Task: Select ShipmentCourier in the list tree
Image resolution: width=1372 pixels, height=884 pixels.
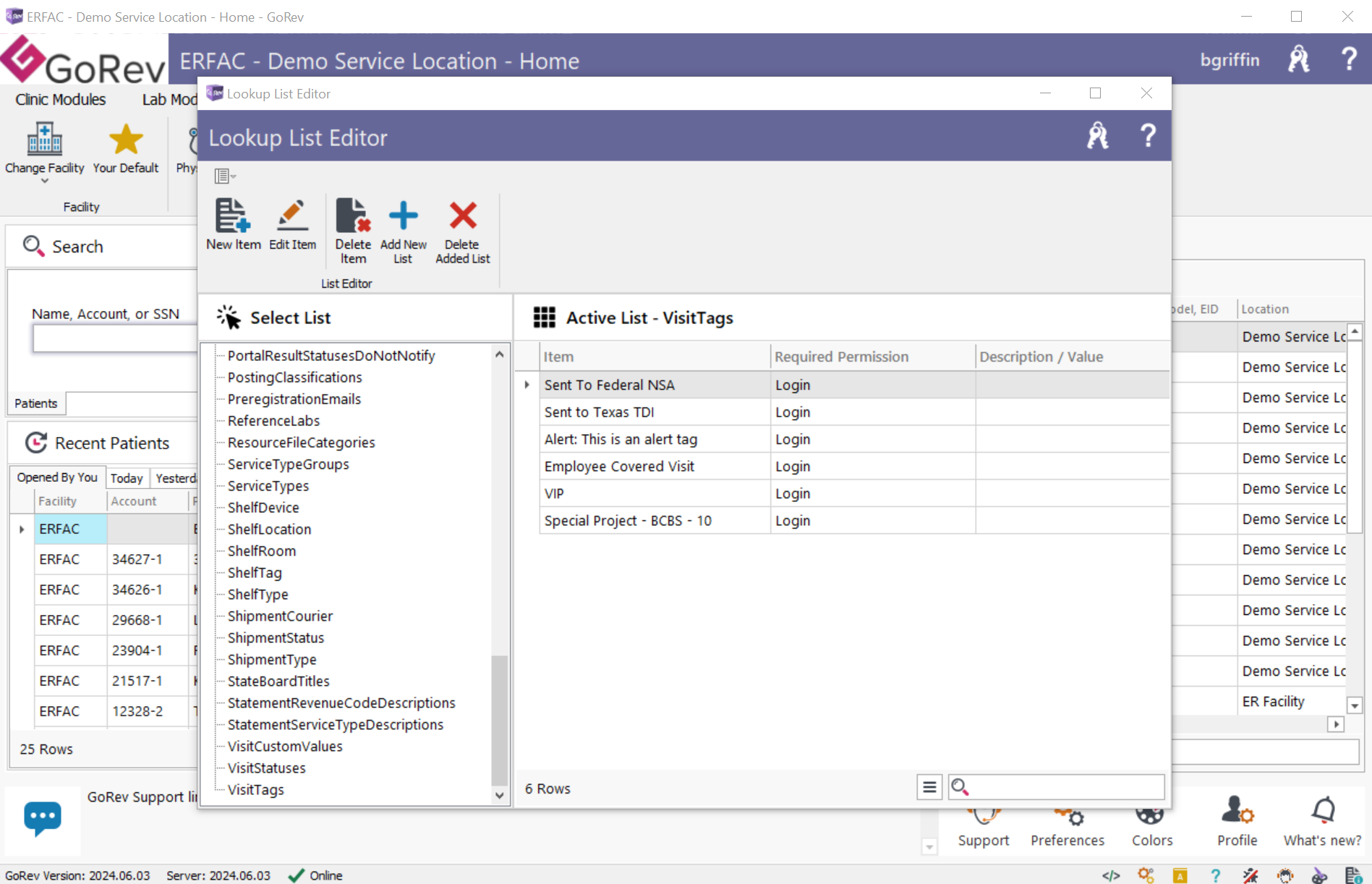Action: tap(281, 616)
